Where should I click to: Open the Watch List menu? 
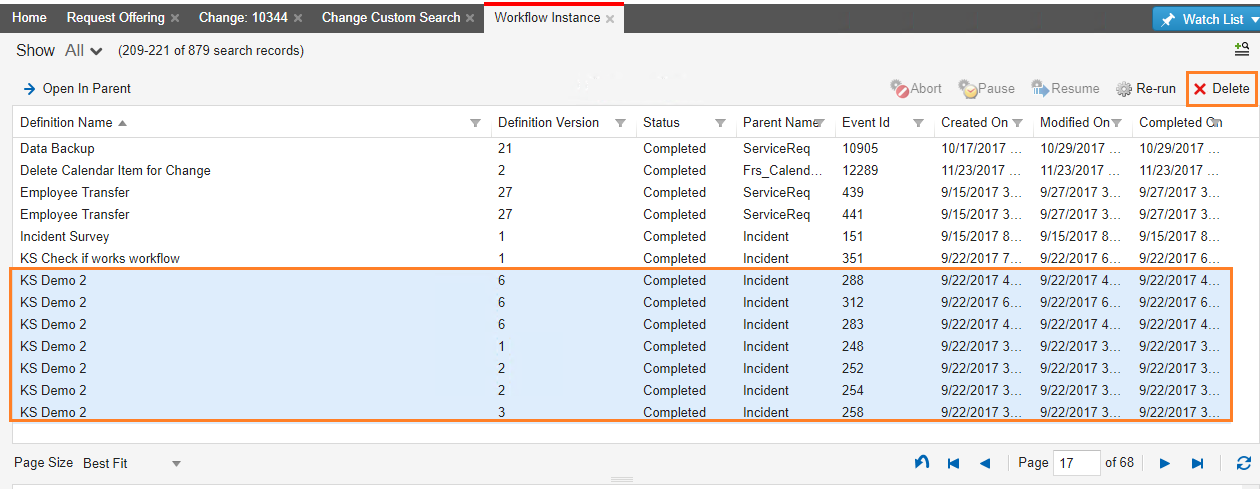click(x=1206, y=19)
